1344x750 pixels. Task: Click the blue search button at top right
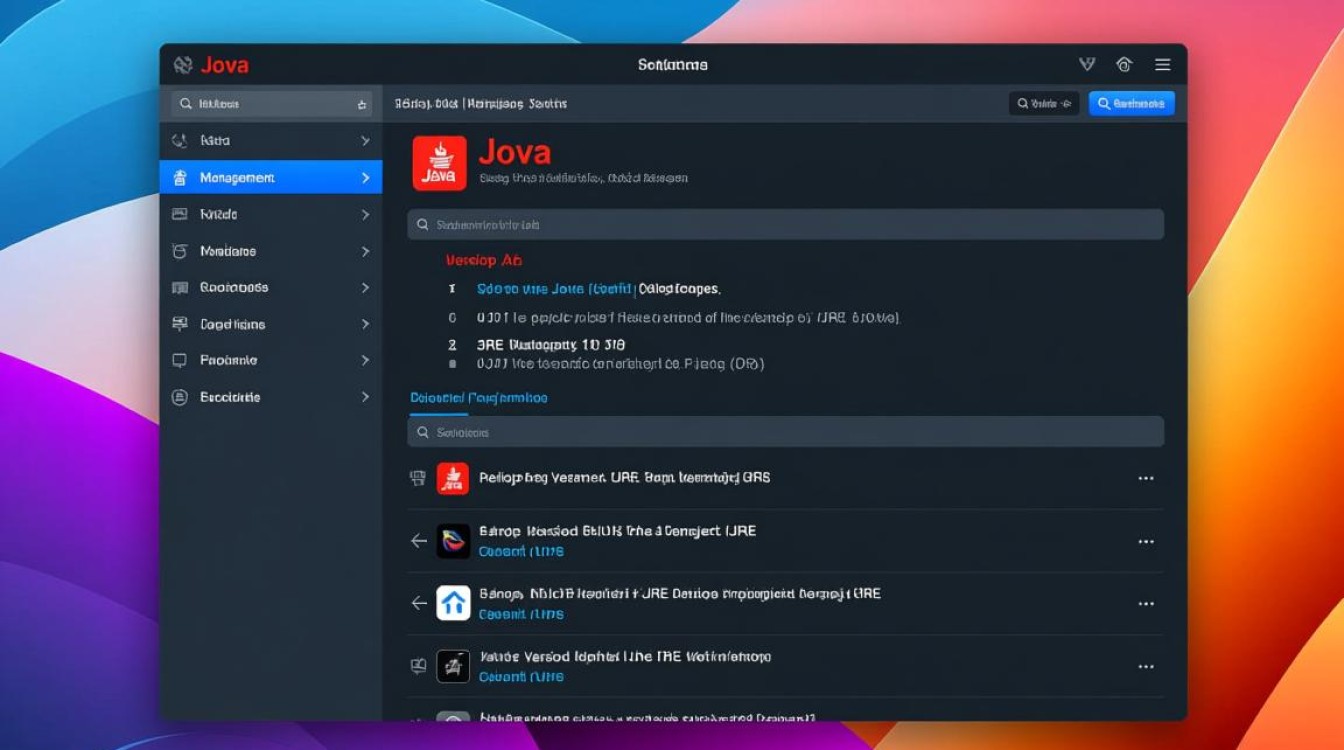(x=1131, y=103)
